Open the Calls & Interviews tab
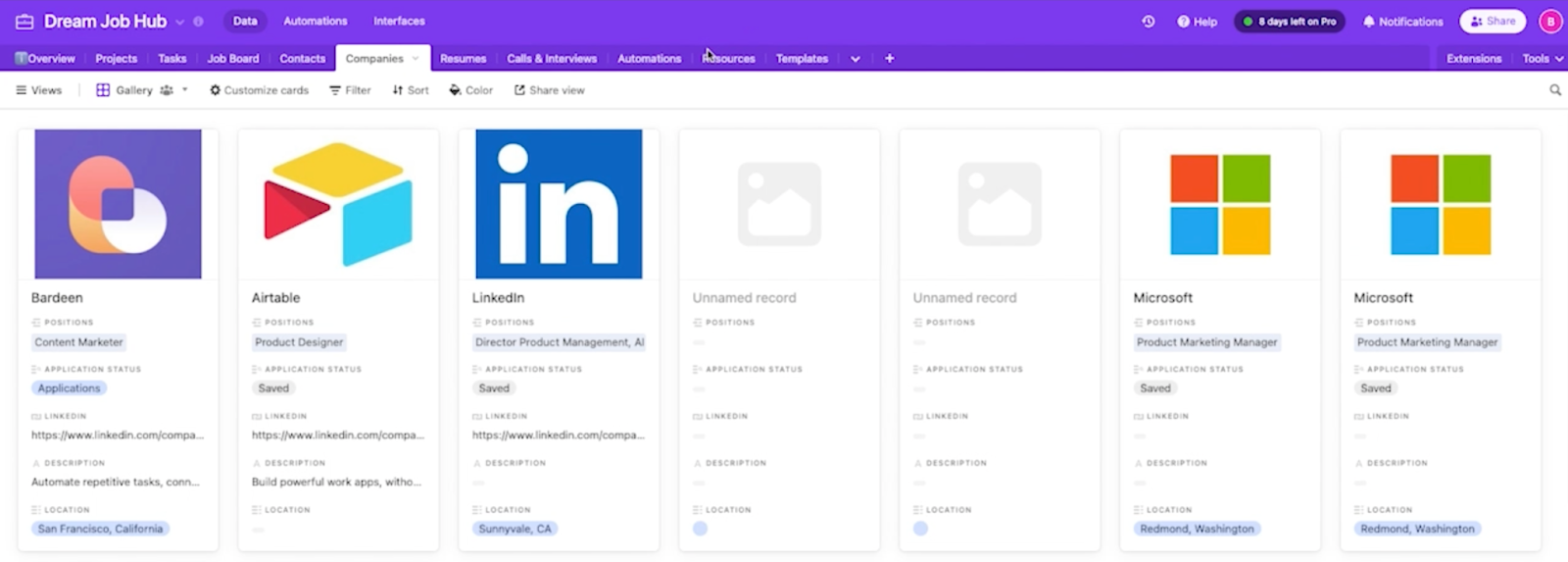Viewport: 1568px width, 562px height. tap(552, 59)
